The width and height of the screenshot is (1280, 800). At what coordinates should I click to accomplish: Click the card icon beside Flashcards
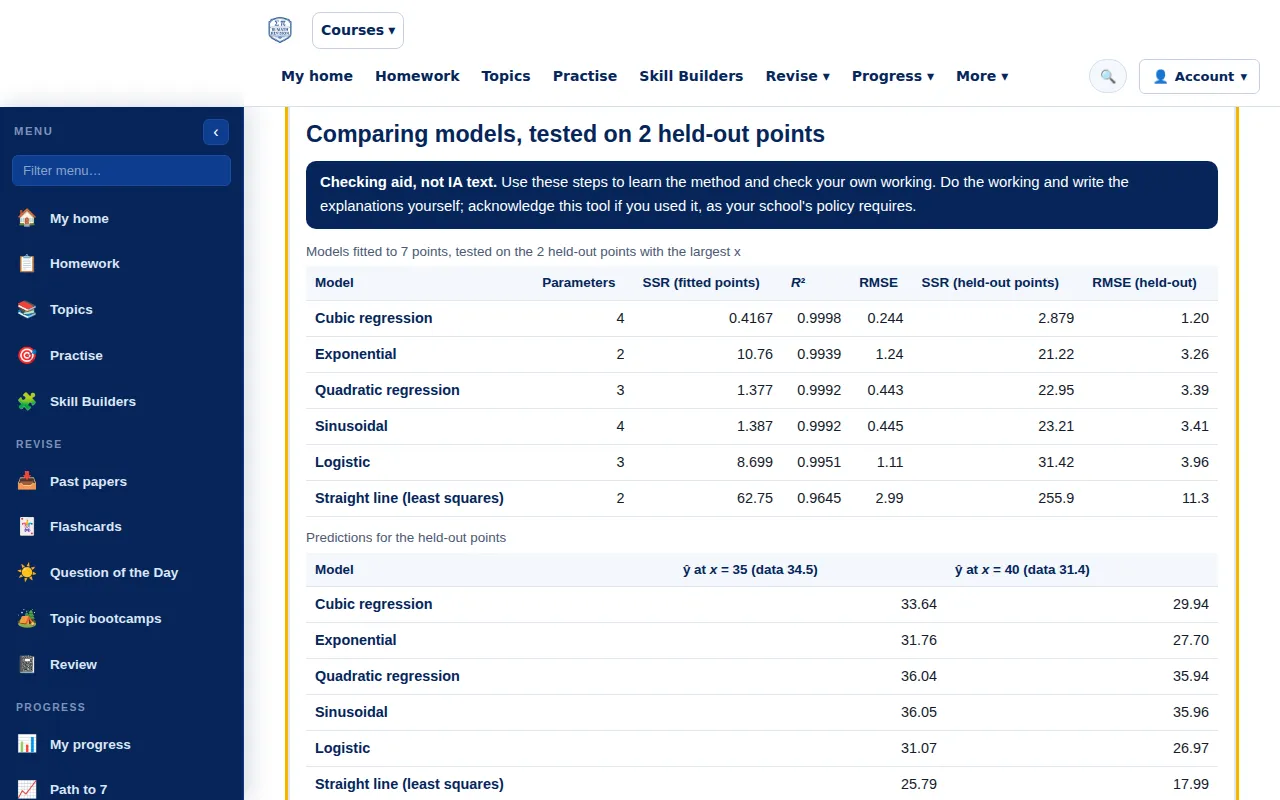27,527
